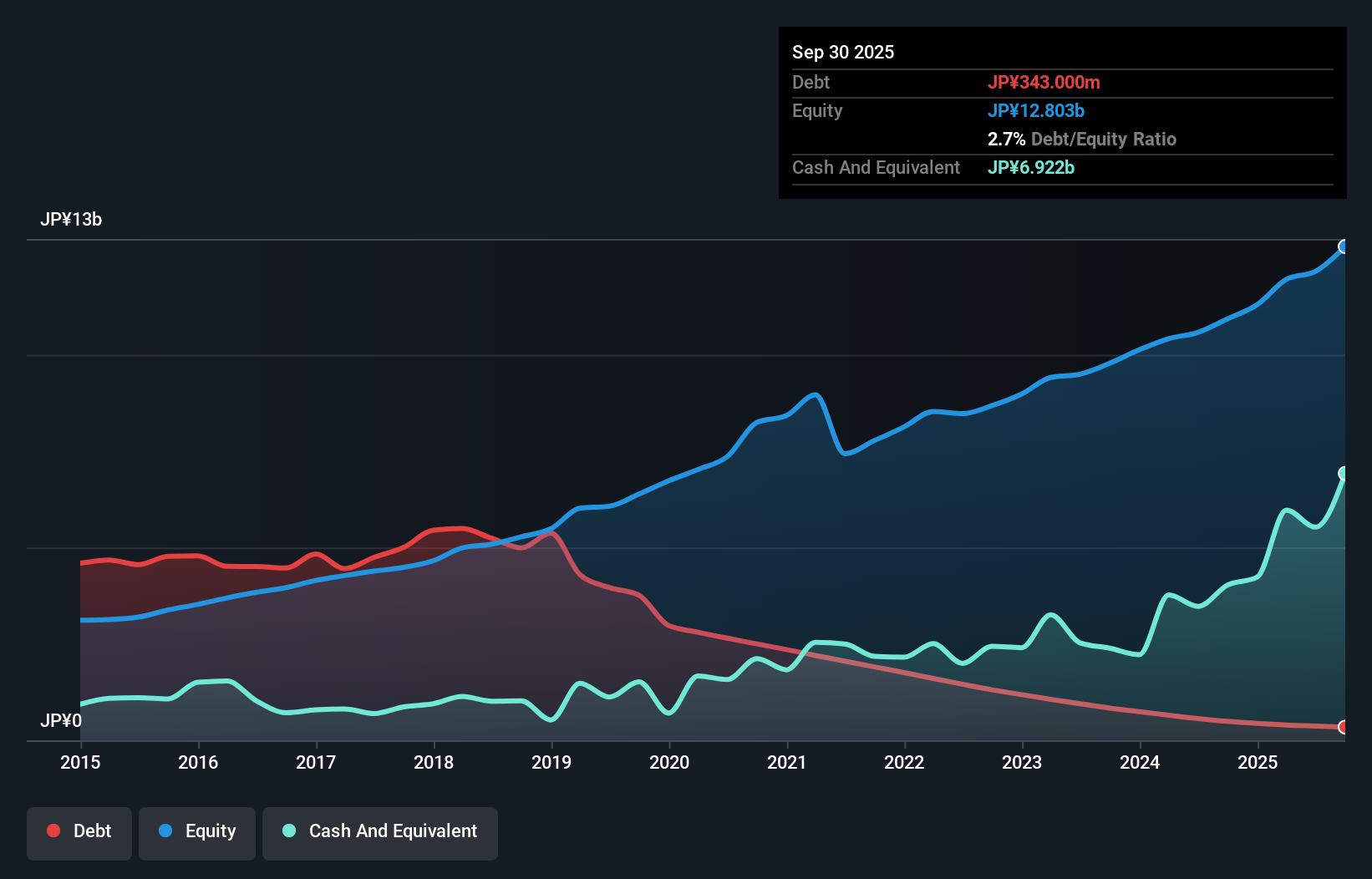
Task: Click the JP¥12.803b Equity link
Action: pyautogui.click(x=1036, y=110)
